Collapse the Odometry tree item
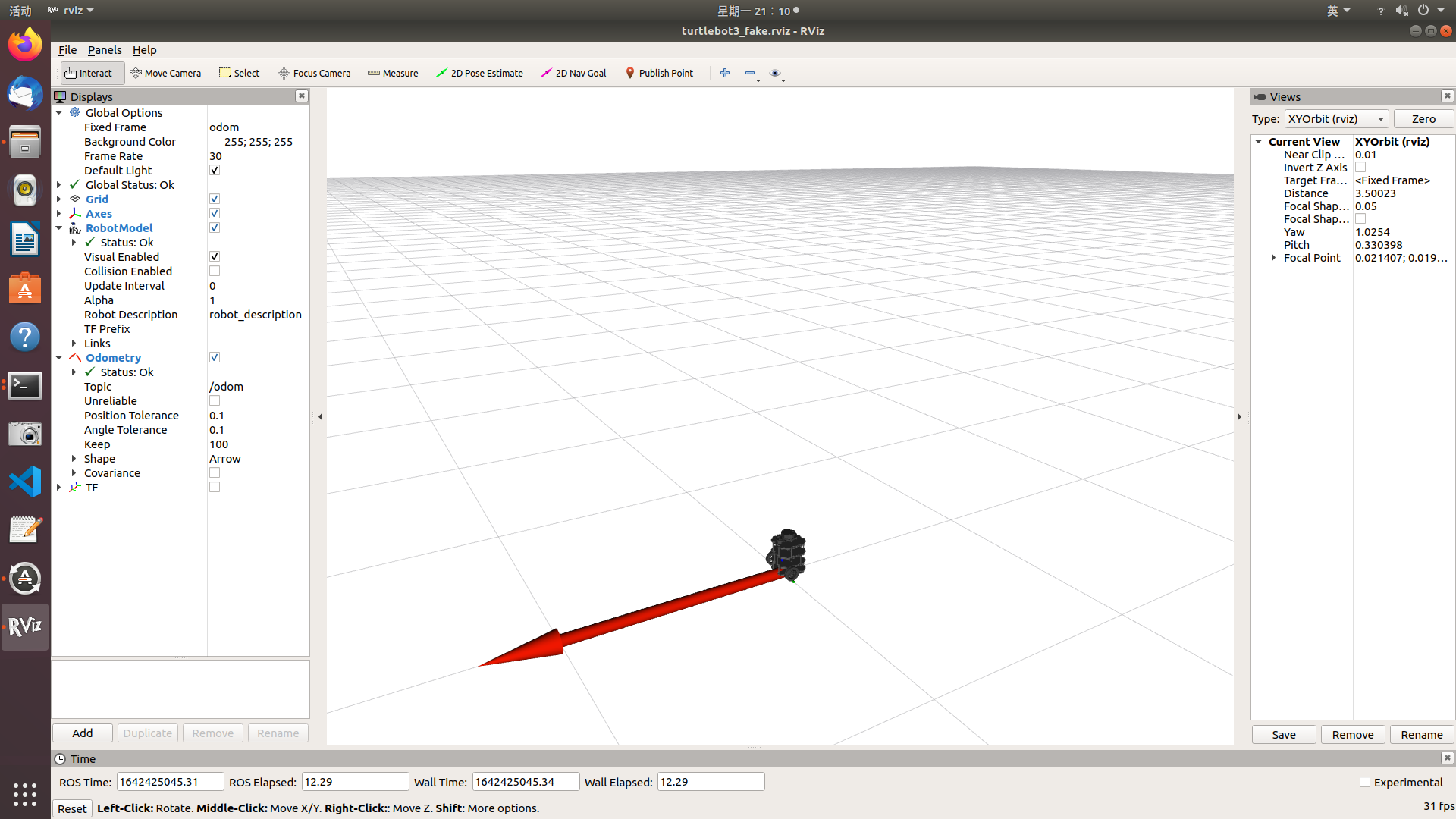The height and width of the screenshot is (819, 1456). click(59, 357)
